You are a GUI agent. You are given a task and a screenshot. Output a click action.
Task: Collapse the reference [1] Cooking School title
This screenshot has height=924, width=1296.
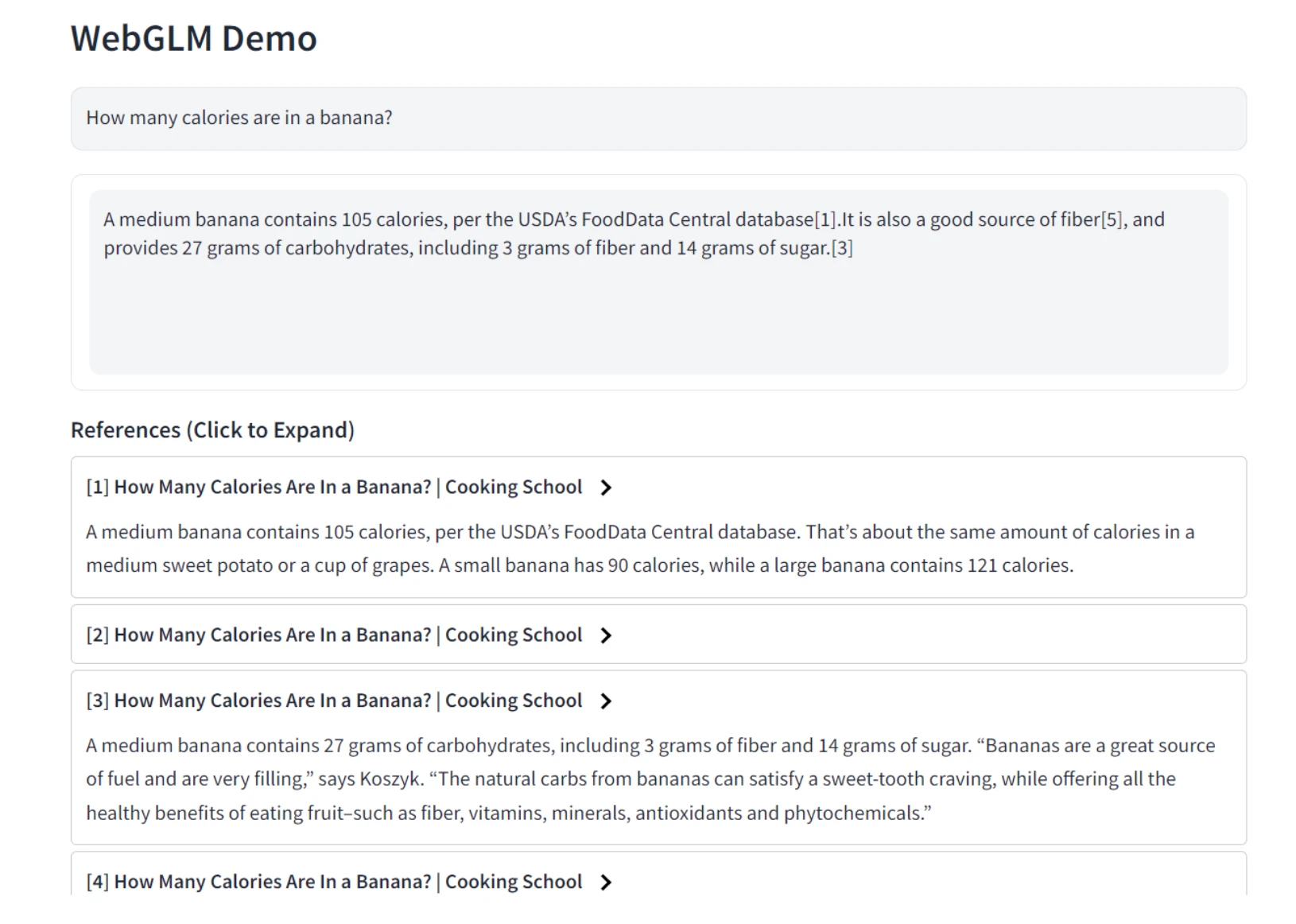(x=334, y=487)
